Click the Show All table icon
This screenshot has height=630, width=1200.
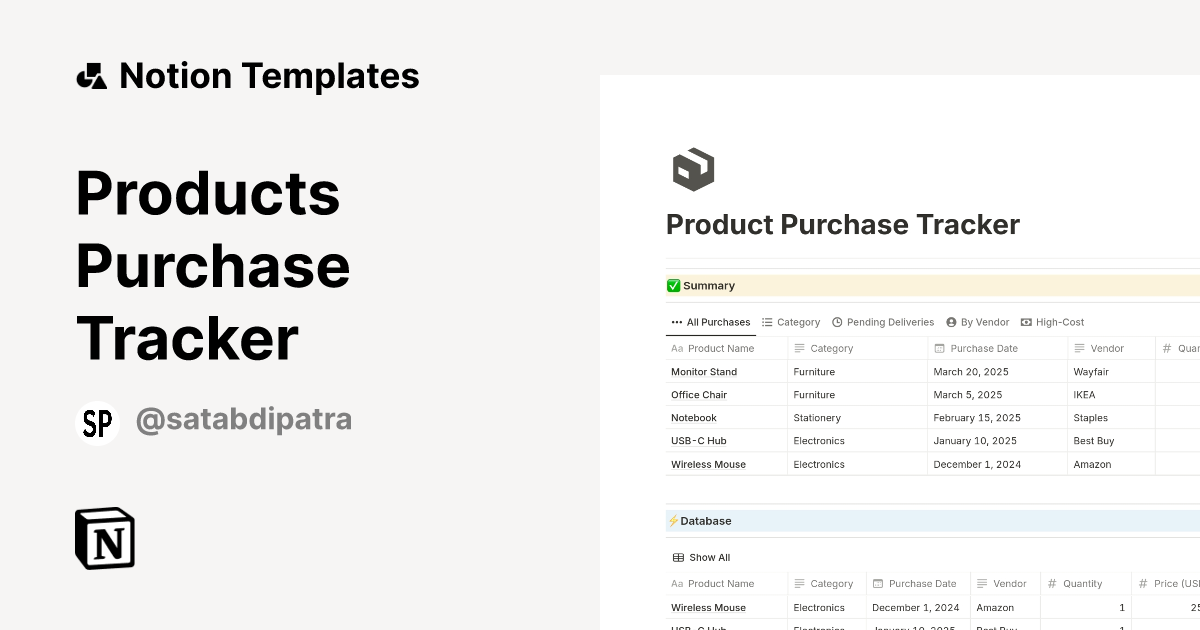680,557
